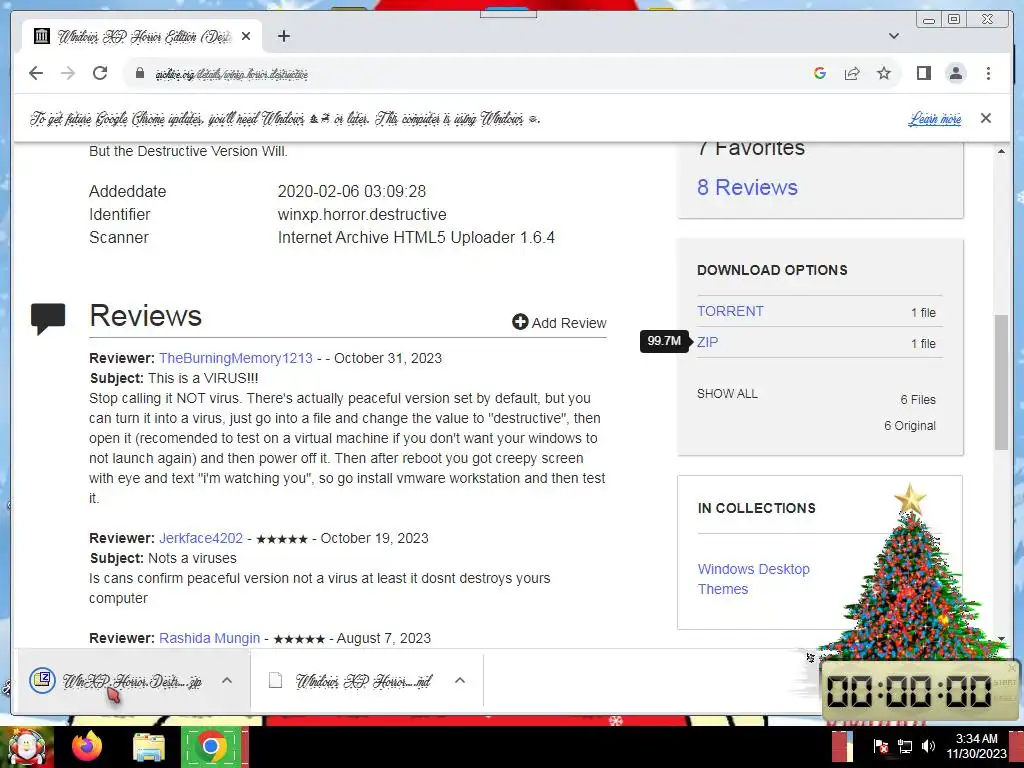Viewport: 1024px width, 768px height.
Task: Download the ZIP option
Action: tap(707, 342)
